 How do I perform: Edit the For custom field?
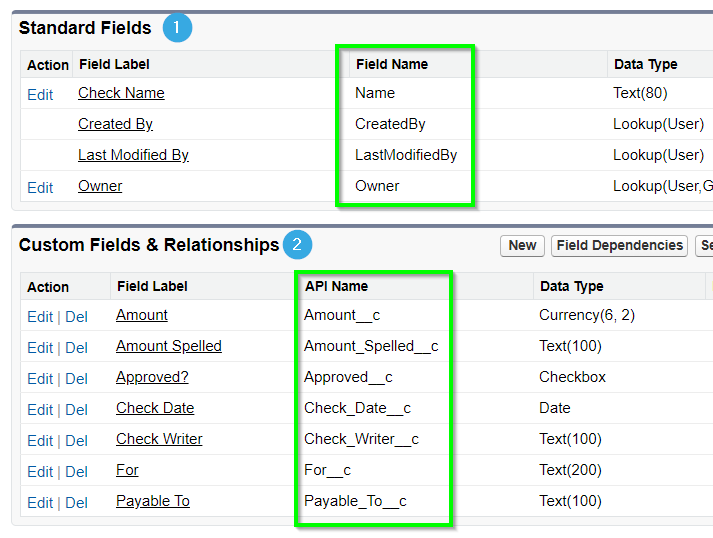click(x=40, y=472)
